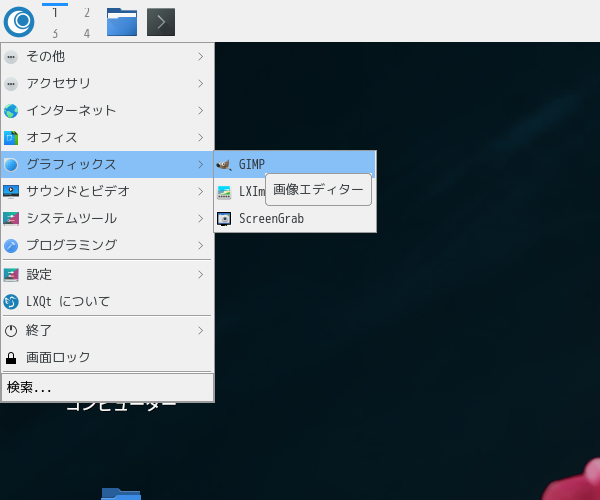Viewport: 600px width, 500px height.
Task: Click the LXQt について logo icon
Action: pyautogui.click(x=11, y=301)
